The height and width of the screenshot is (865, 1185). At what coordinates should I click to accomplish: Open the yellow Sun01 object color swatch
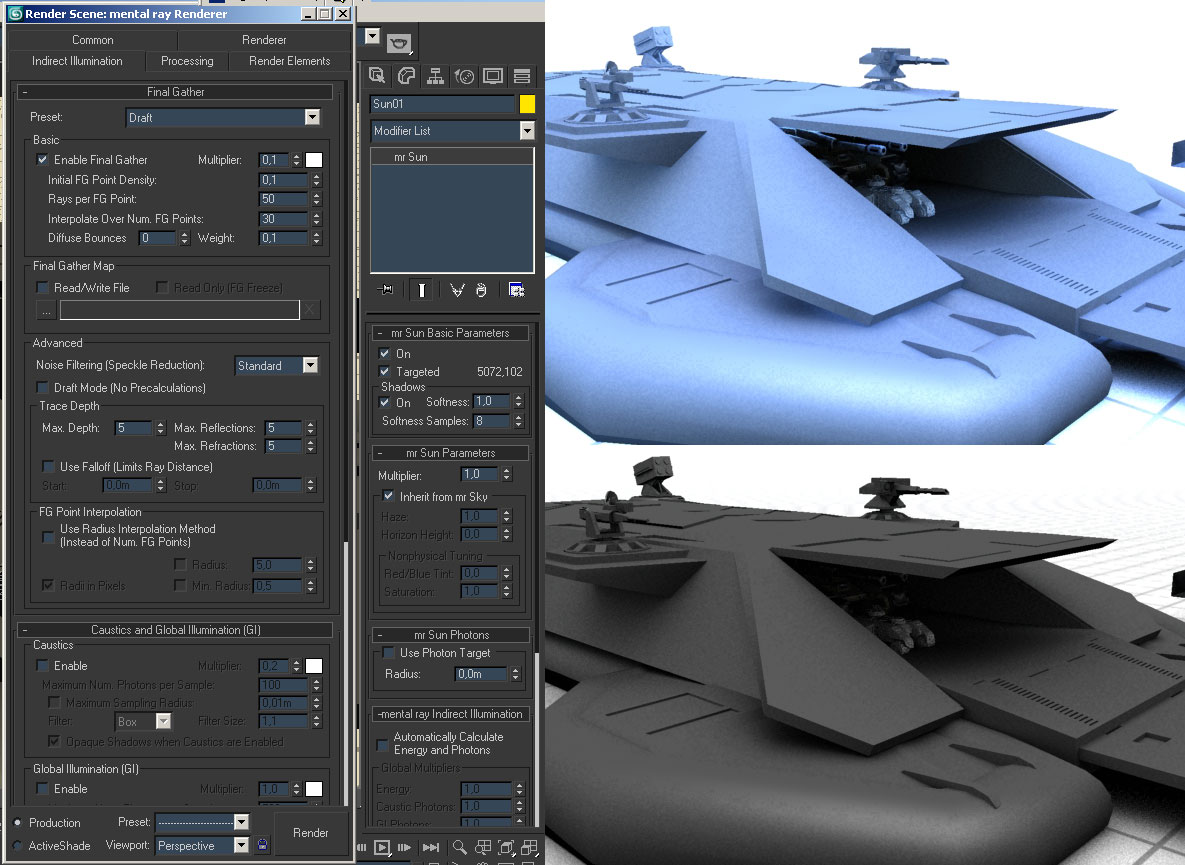point(528,104)
